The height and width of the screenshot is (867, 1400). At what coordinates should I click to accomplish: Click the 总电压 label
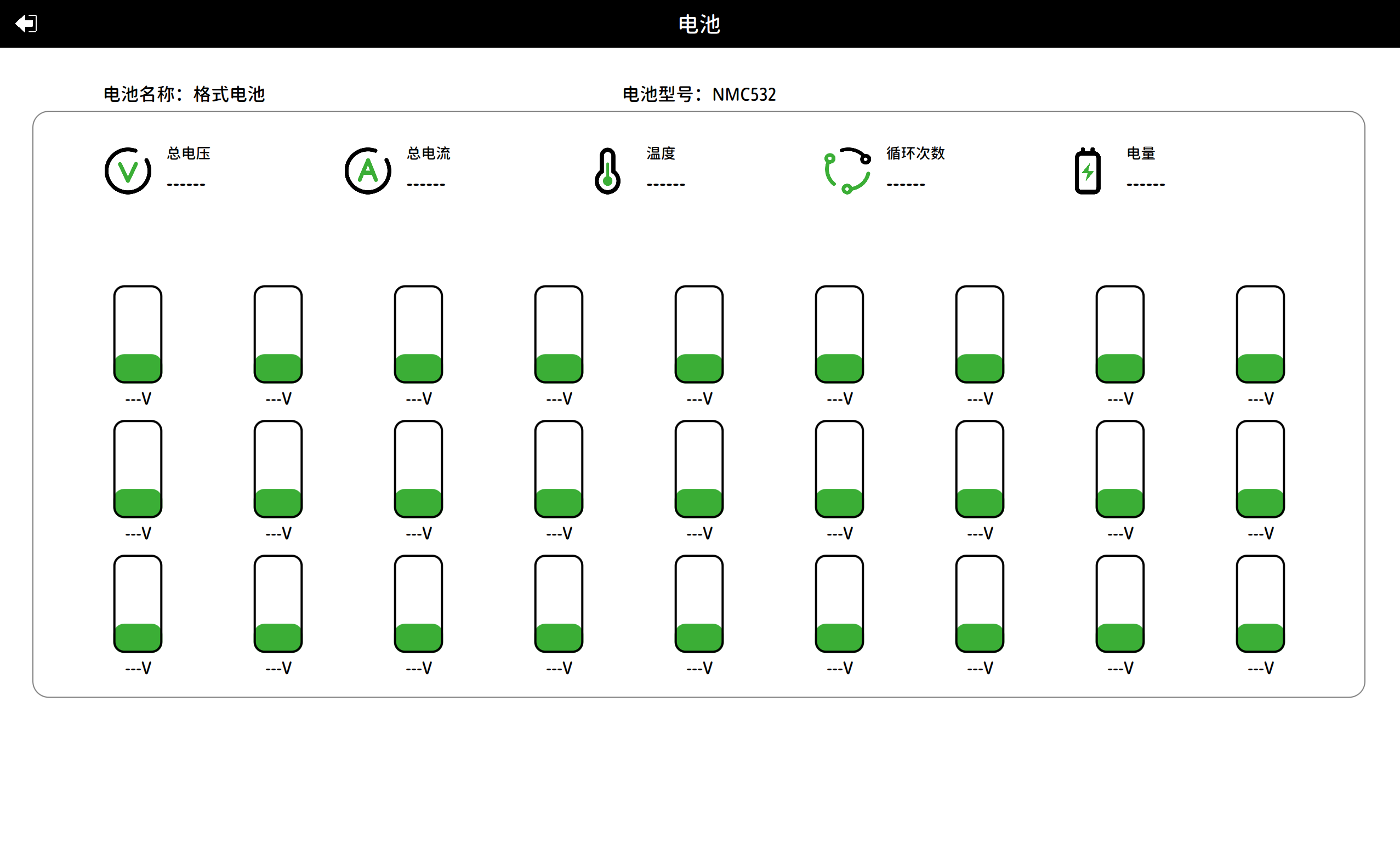(189, 153)
